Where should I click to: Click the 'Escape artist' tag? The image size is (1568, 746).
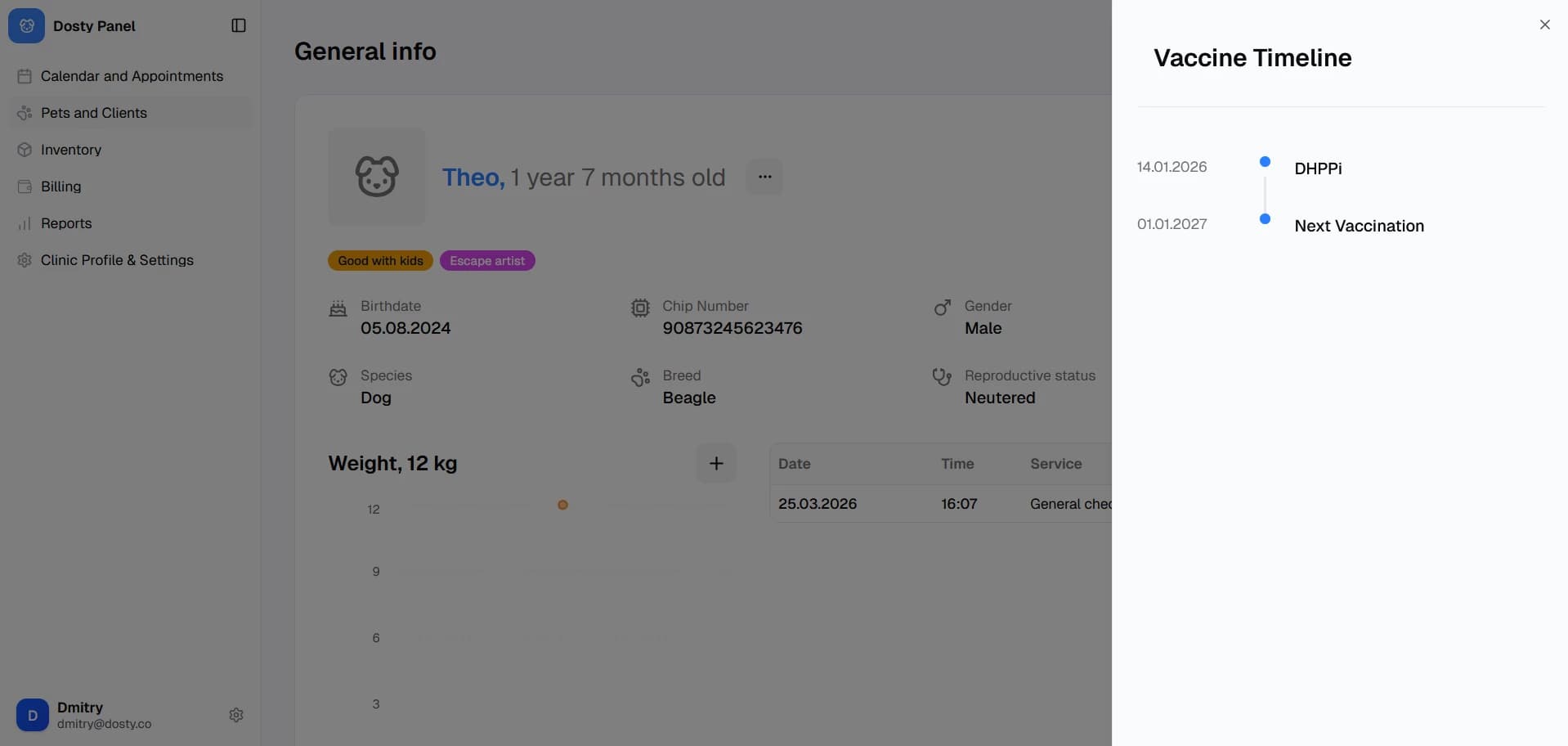point(487,261)
